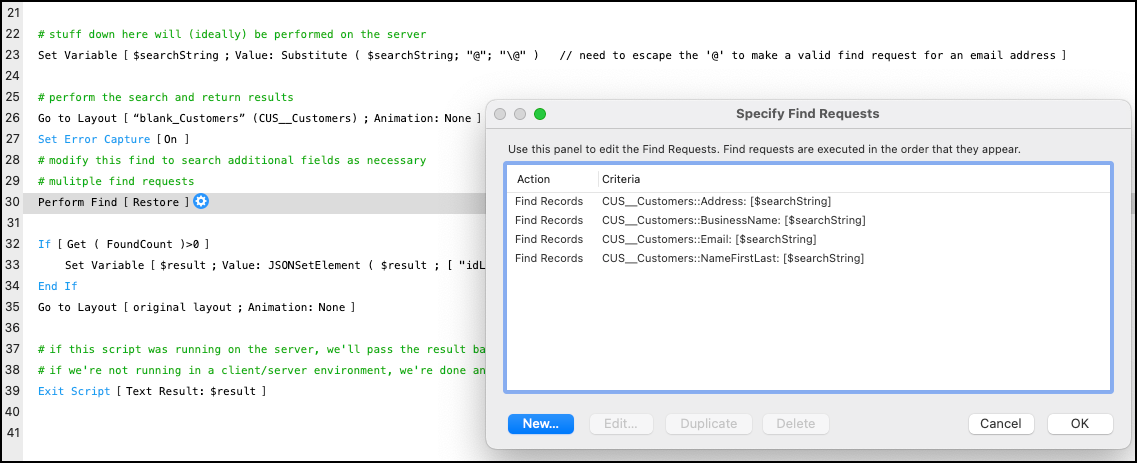
Task: Click the red close button on dialog
Action: point(501,114)
